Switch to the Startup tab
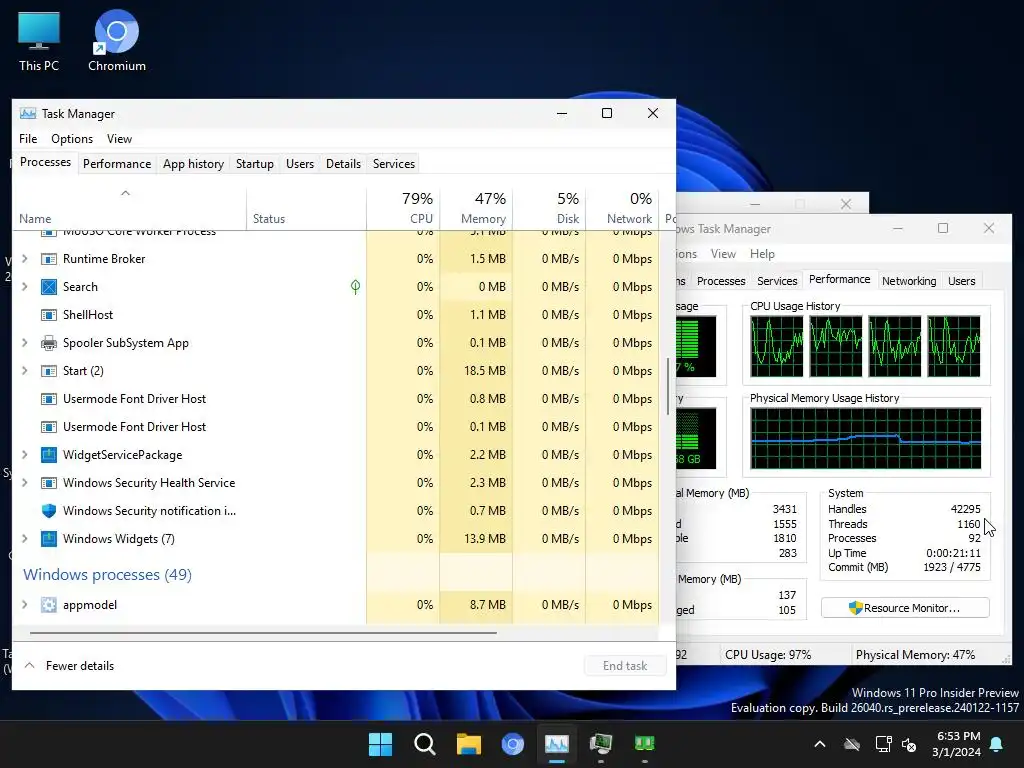 pyautogui.click(x=255, y=164)
